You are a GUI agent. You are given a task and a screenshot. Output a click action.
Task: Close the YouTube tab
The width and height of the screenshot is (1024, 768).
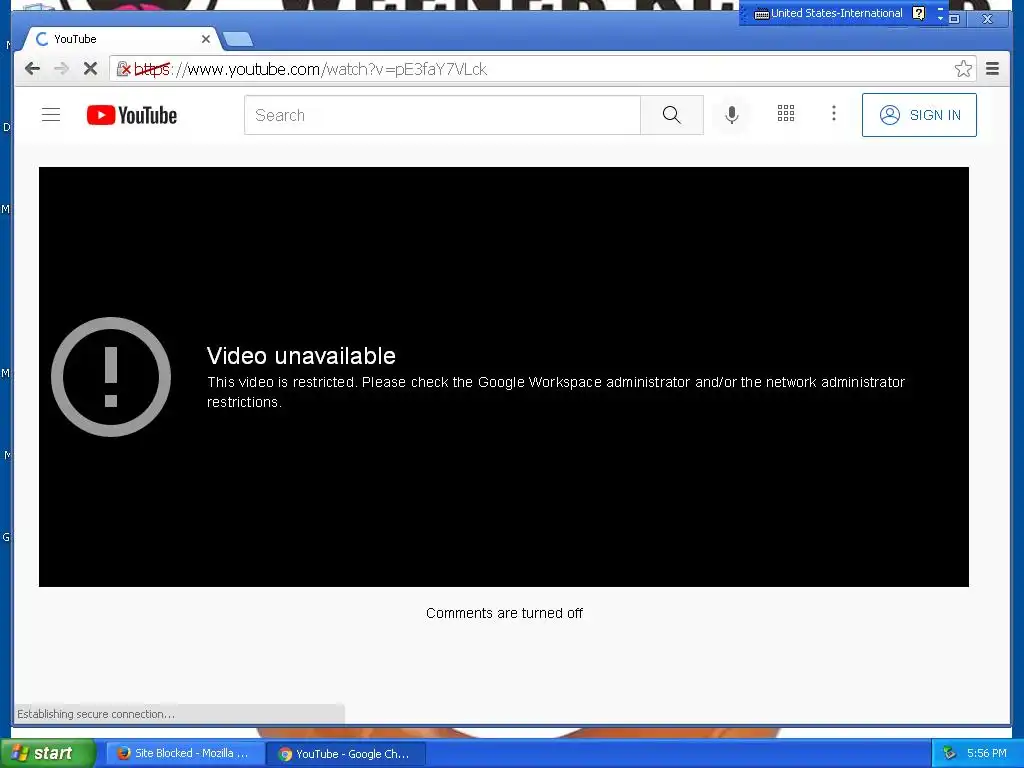tap(206, 39)
